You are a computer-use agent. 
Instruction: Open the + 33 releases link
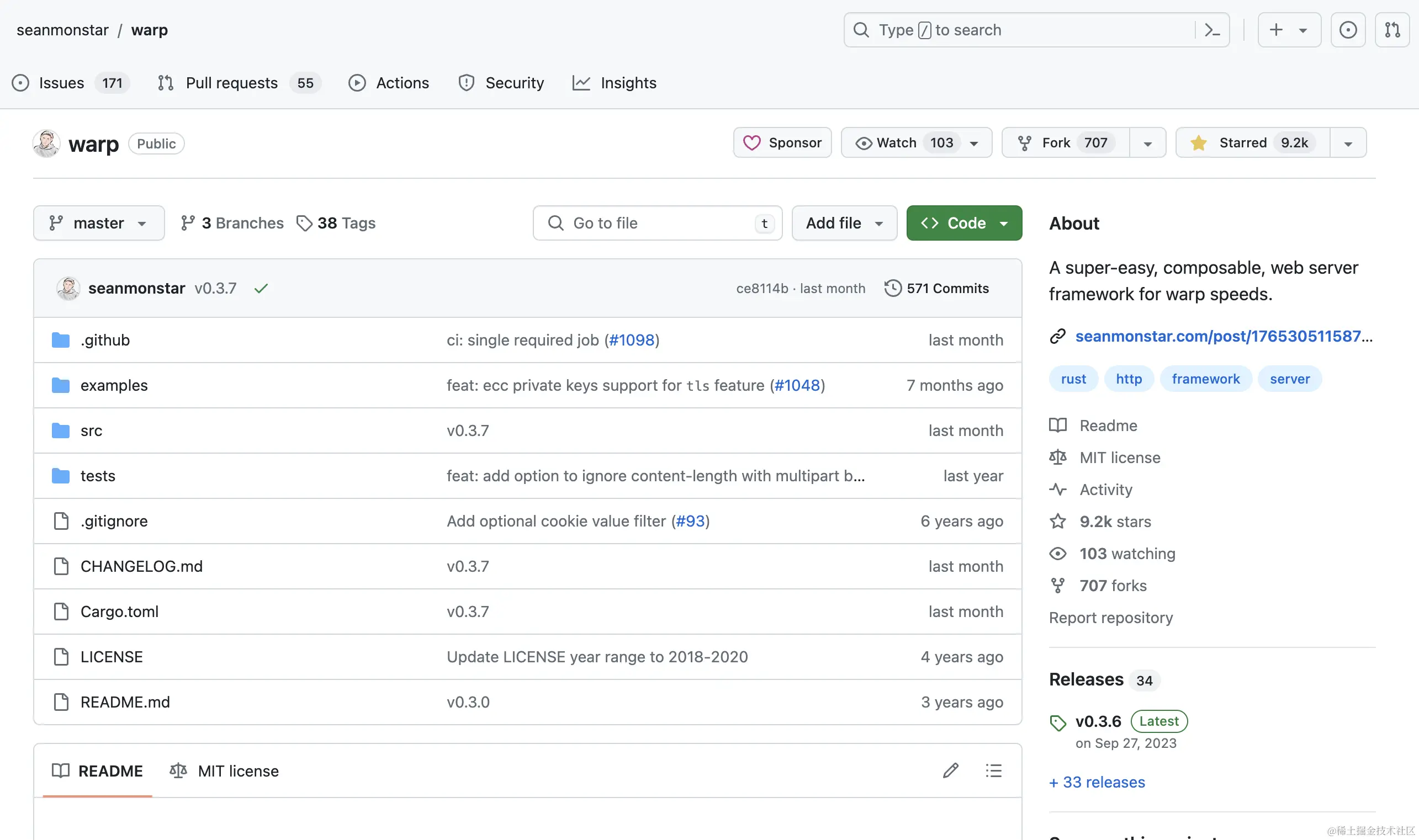[x=1097, y=781]
